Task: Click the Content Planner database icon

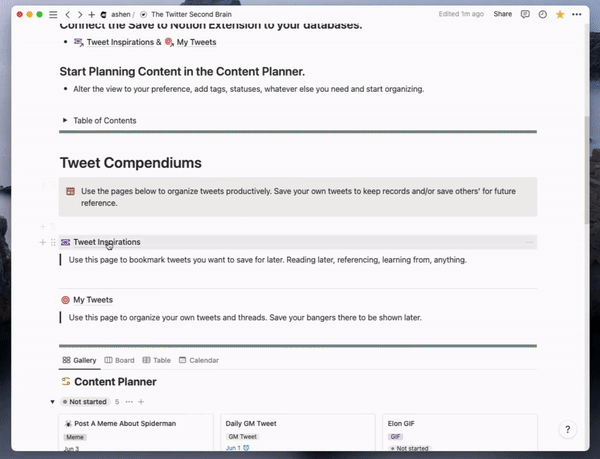Action: coord(66,381)
